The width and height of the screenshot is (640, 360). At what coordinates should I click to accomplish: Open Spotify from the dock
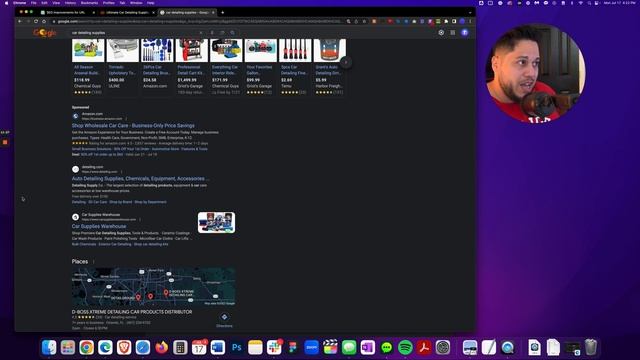(x=405, y=347)
